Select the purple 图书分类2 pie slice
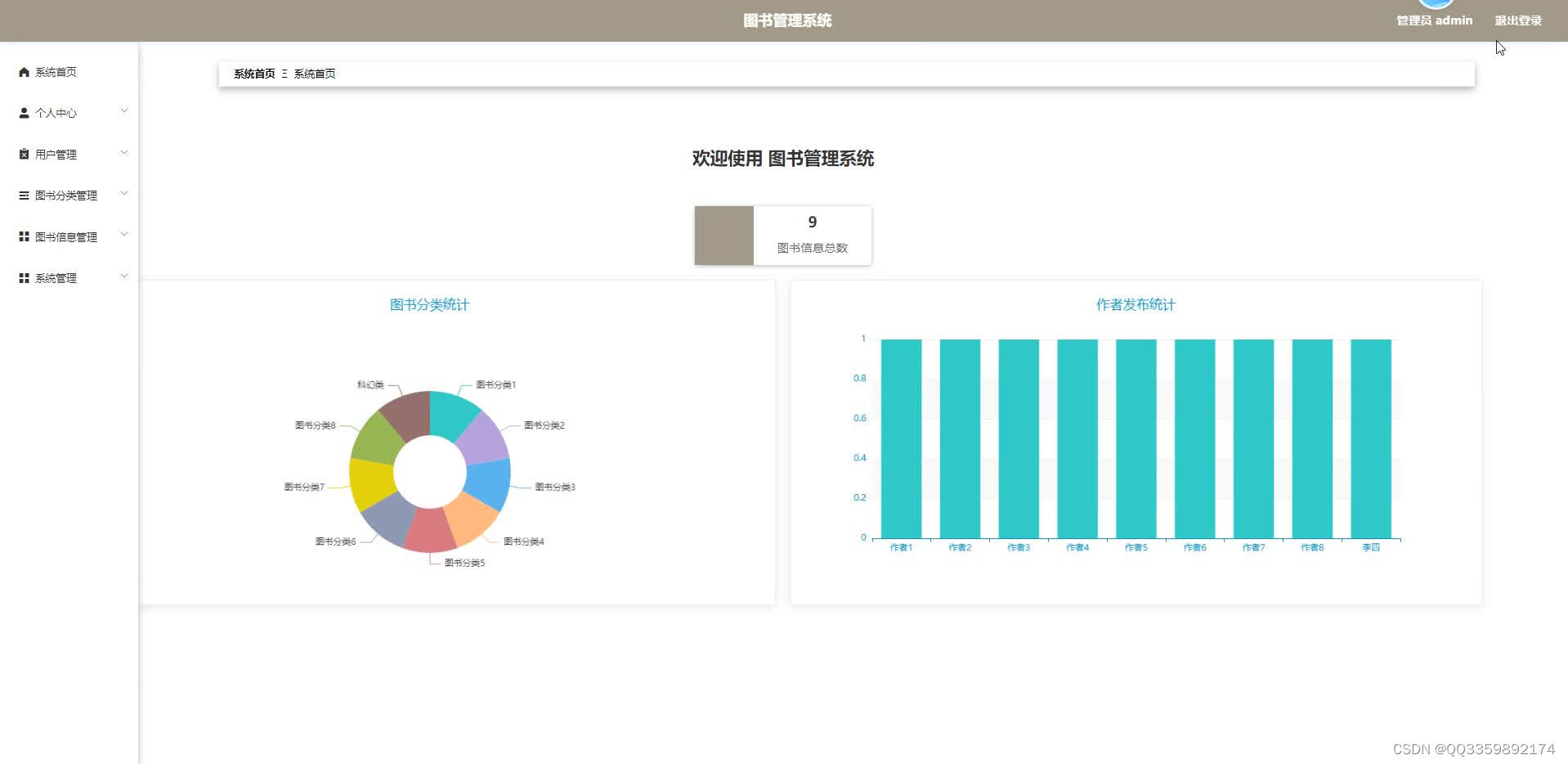Viewport: 1568px width, 764px height. pos(484,439)
